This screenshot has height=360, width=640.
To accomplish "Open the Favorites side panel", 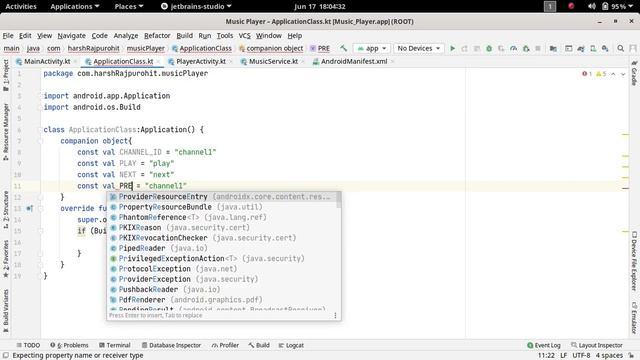I will [x=6, y=259].
